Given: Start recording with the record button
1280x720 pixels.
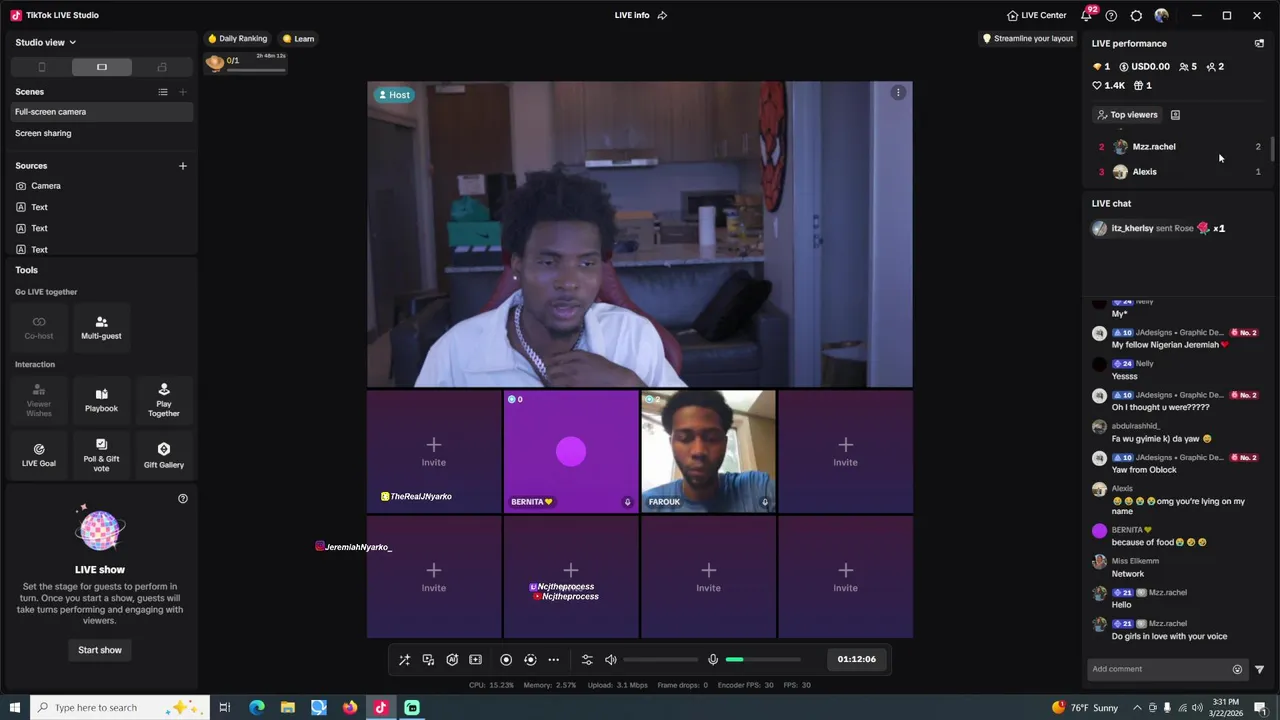Looking at the screenshot, I should click(x=506, y=660).
